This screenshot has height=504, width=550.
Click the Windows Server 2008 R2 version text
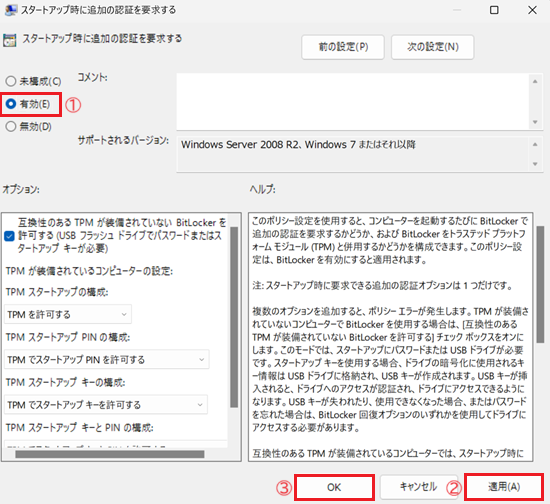299,145
